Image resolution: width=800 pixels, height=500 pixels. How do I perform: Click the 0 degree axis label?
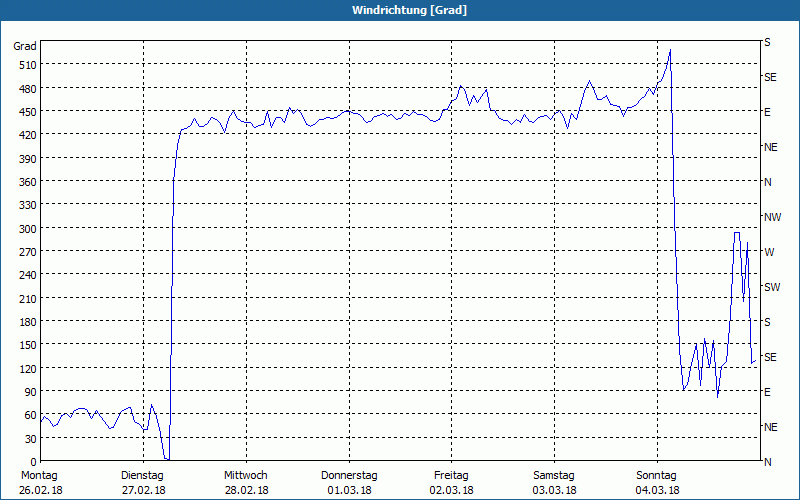coord(34,462)
